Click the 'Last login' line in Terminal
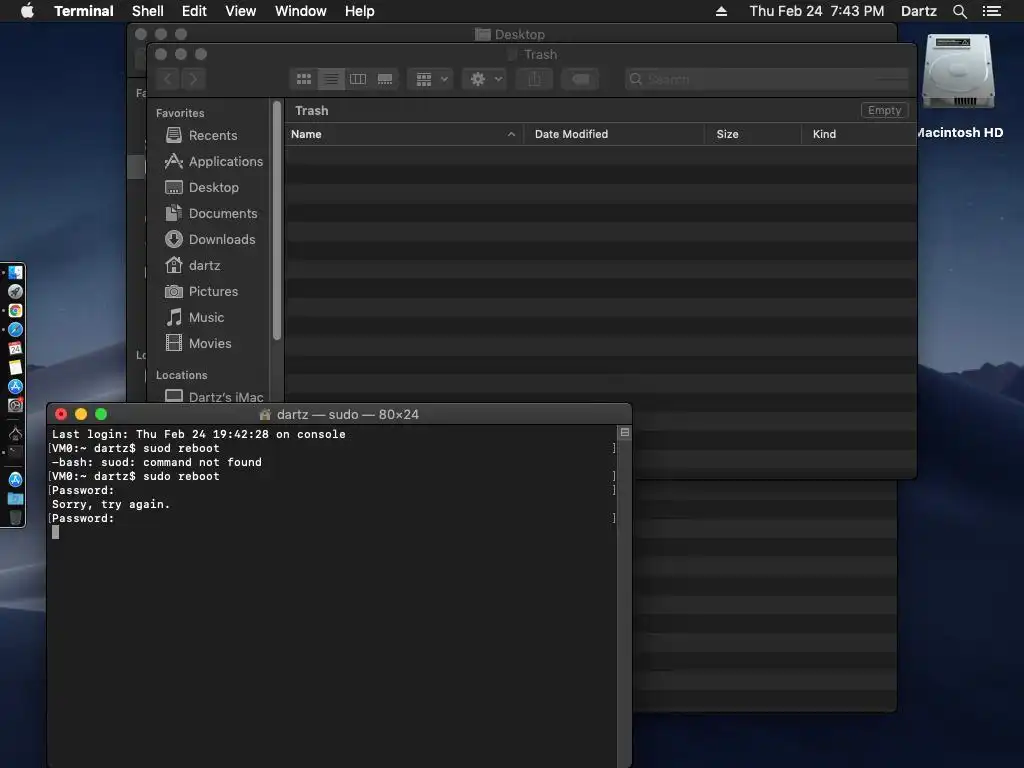This screenshot has height=768, width=1024. [199, 434]
